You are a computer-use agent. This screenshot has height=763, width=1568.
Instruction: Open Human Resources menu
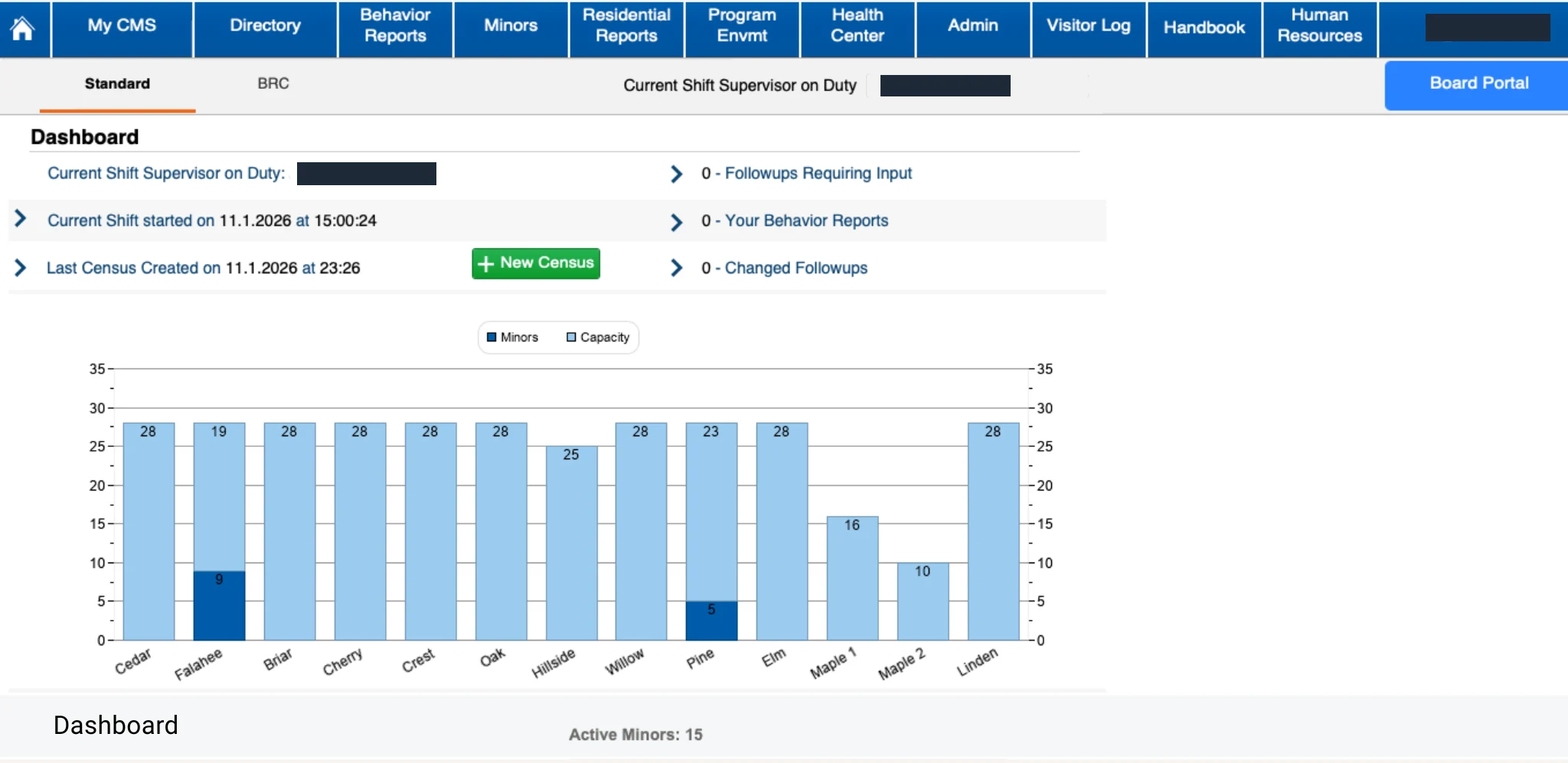1320,29
